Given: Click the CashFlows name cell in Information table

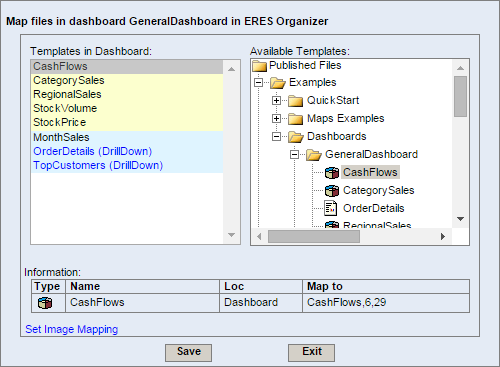Looking at the screenshot, I should tap(143, 303).
